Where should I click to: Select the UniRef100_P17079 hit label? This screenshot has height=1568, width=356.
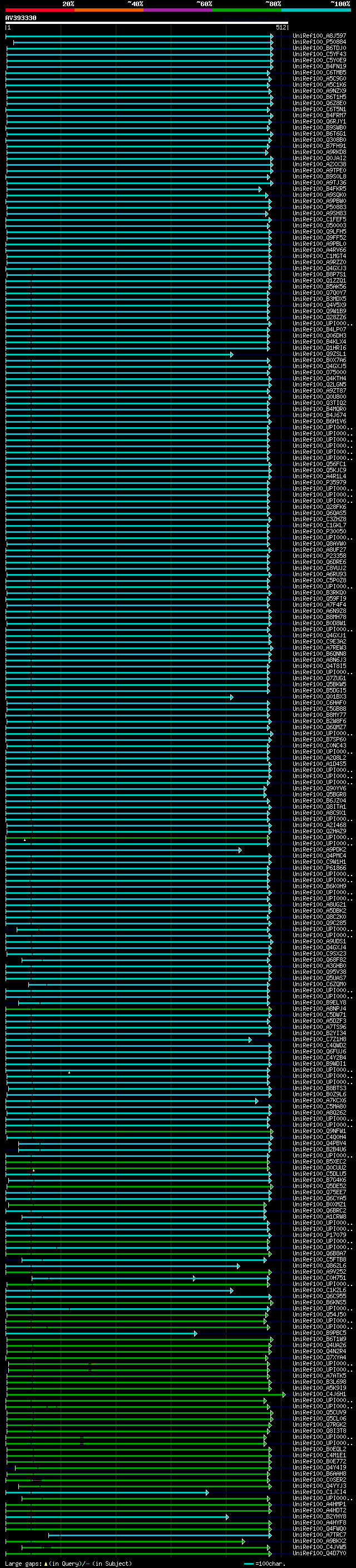[x=319, y=1235]
